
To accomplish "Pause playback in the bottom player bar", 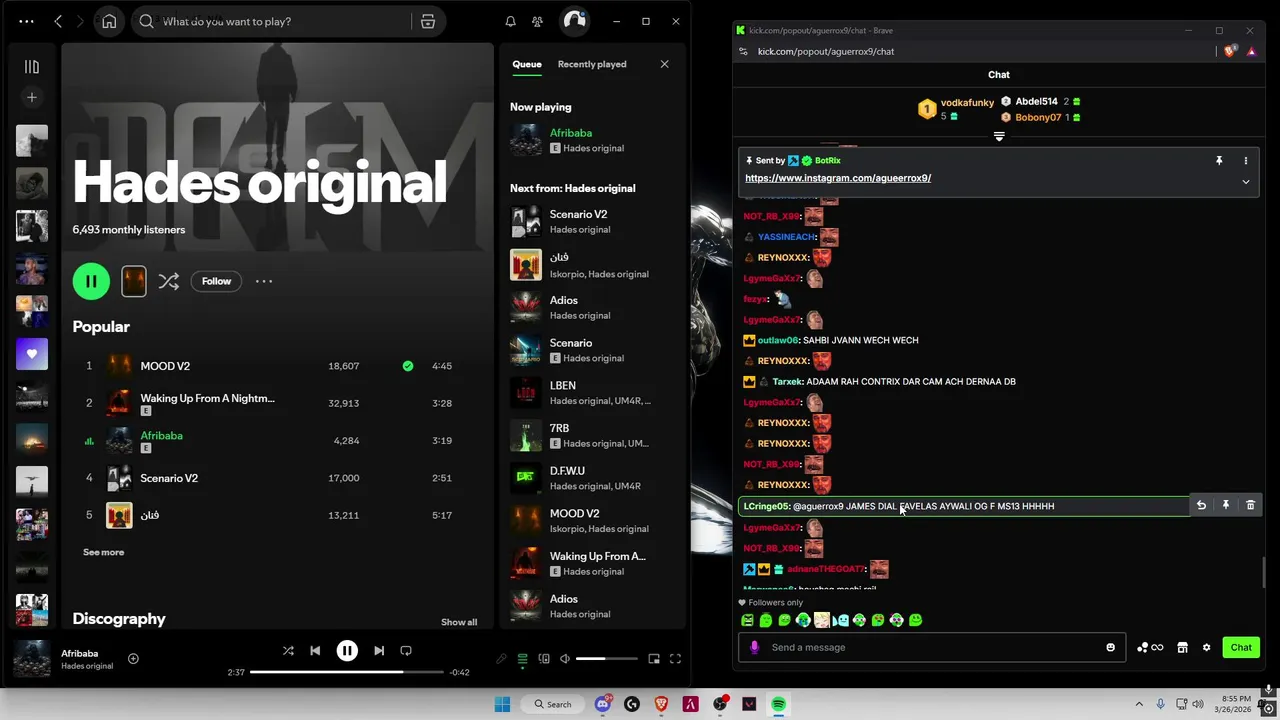I will click(x=347, y=651).
